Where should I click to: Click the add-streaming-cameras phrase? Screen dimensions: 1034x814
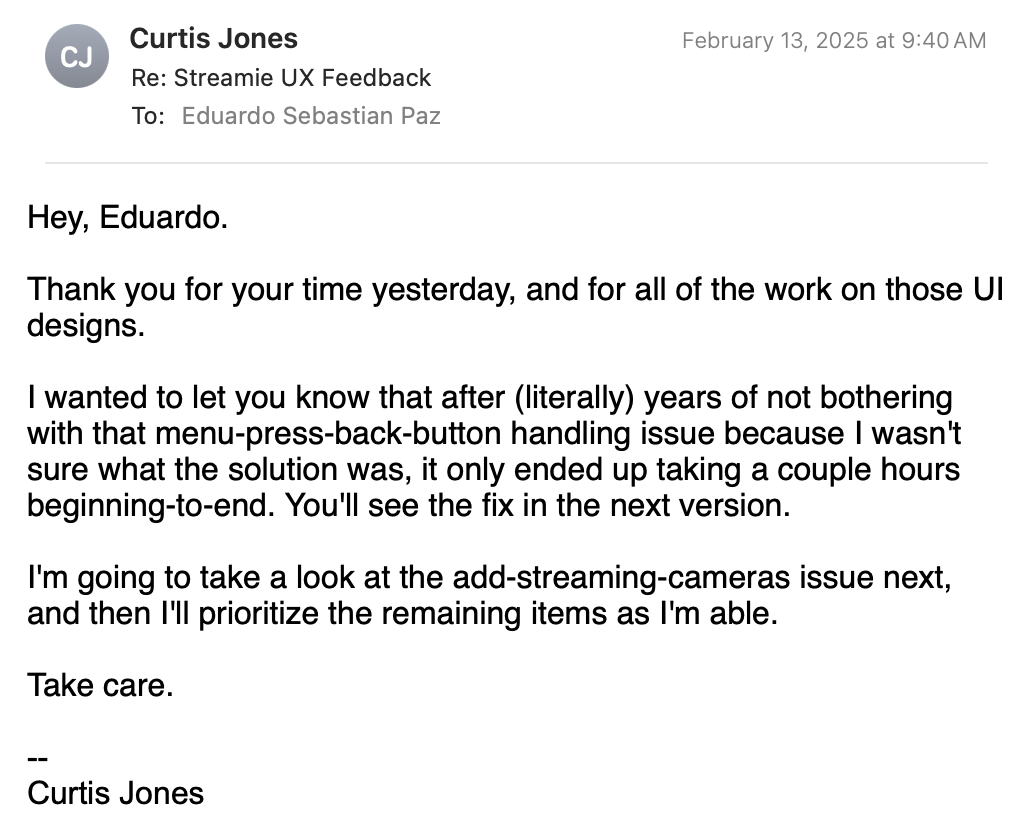tap(621, 577)
